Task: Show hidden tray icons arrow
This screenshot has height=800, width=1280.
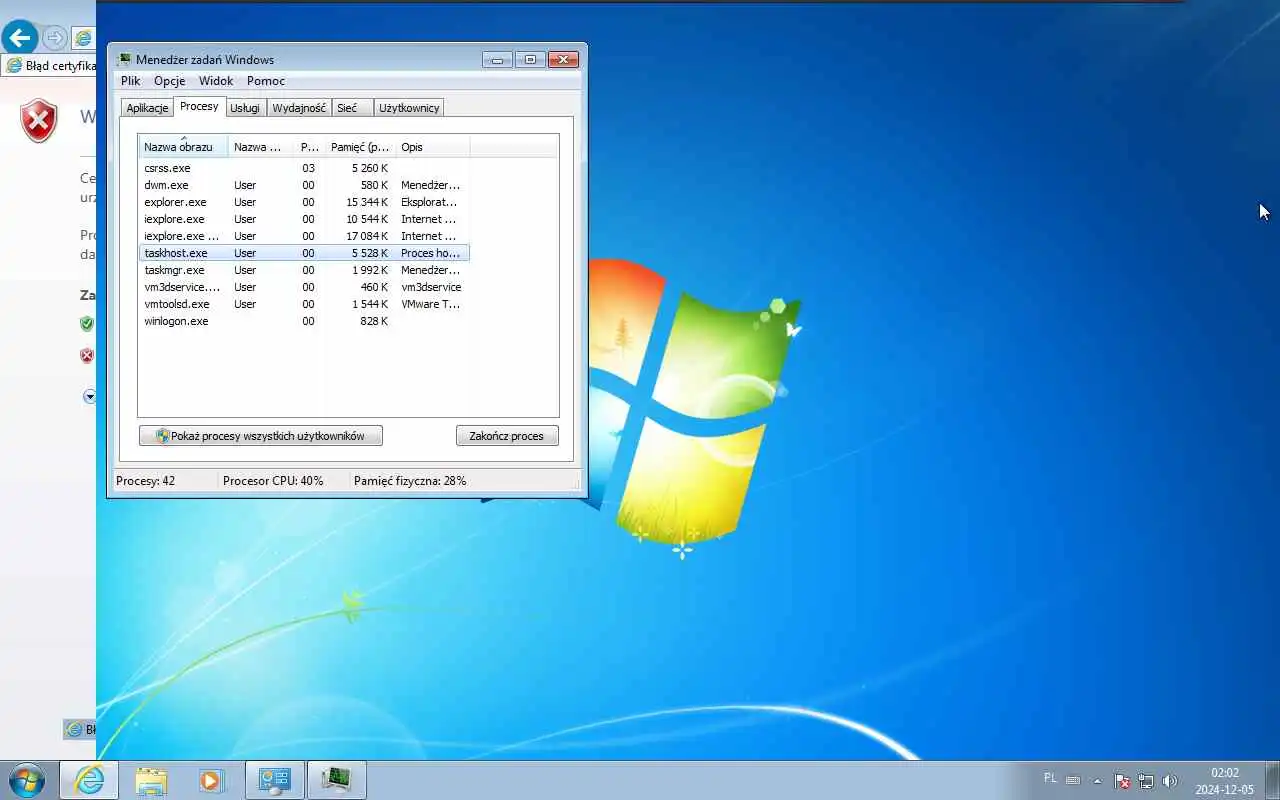Action: pyautogui.click(x=1098, y=781)
